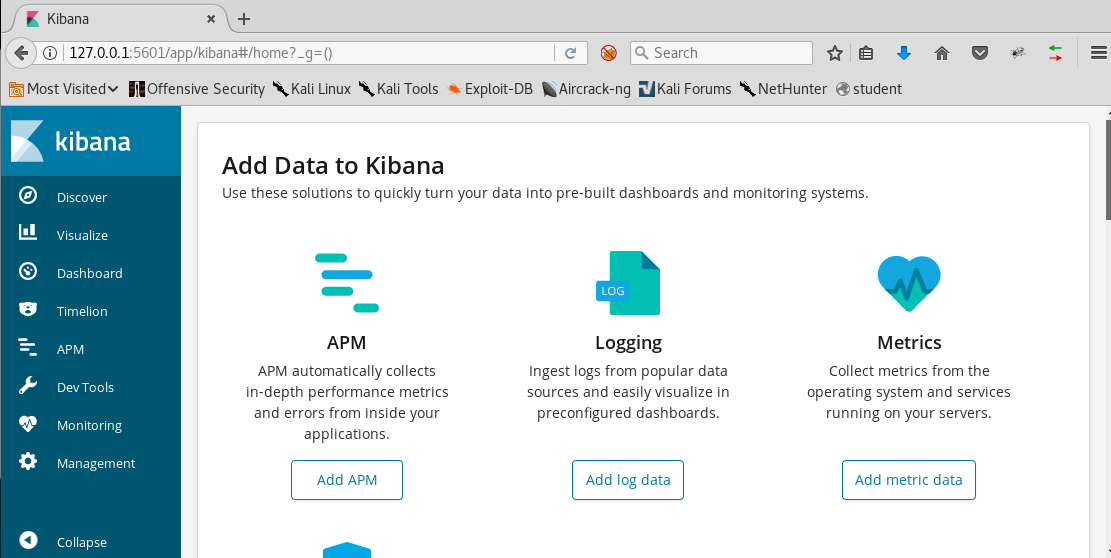Click the Kibana logo
Viewport: 1111px width, 558px height.
72,141
